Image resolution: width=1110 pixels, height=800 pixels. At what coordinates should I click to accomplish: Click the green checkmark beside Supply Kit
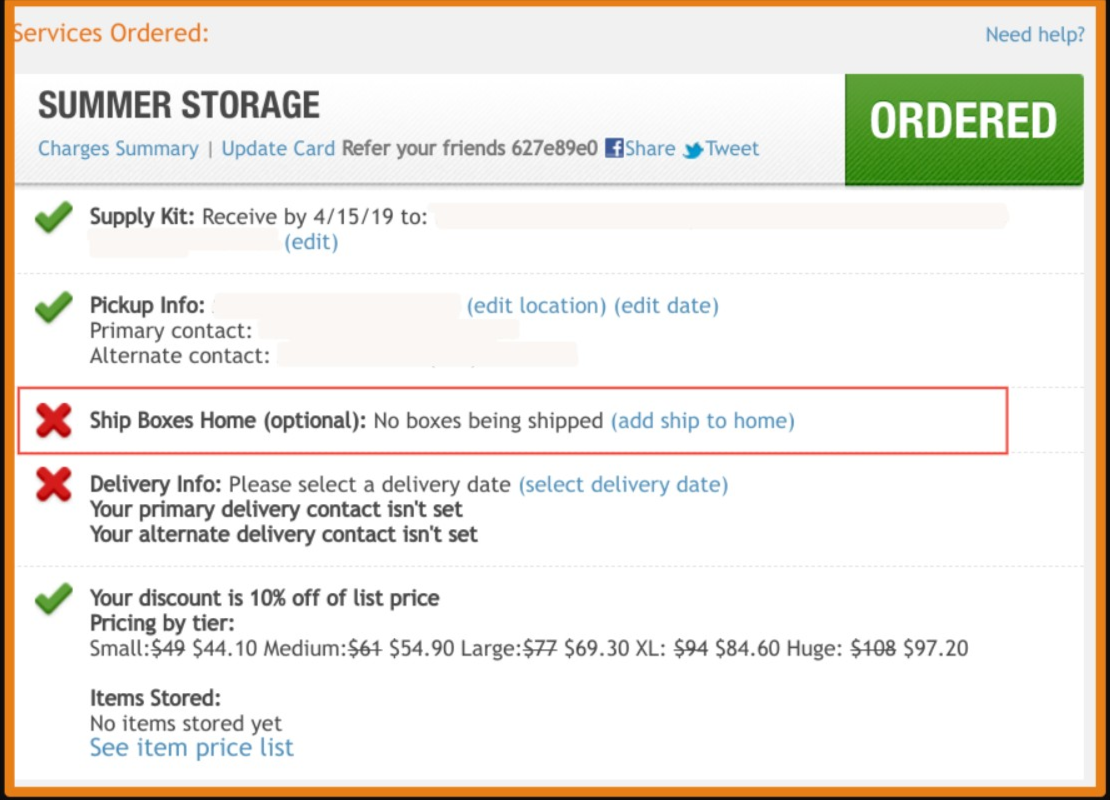[54, 217]
